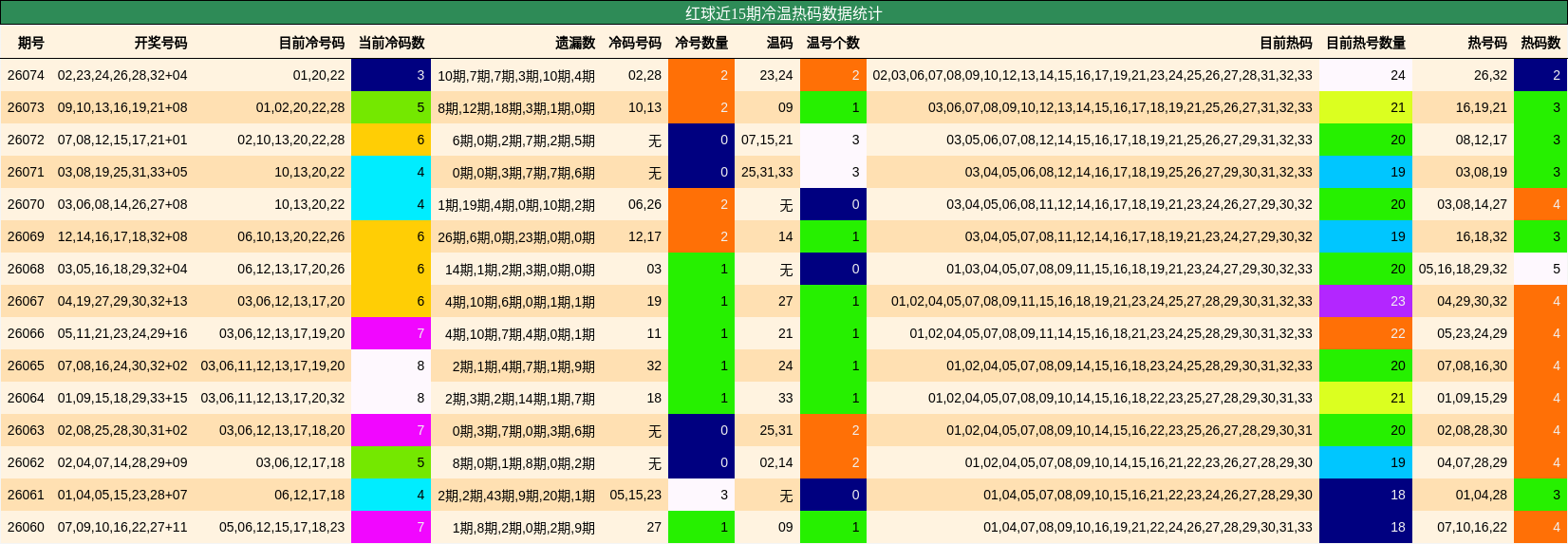Select missed periods 10期,7期,7期,3期,10期,4期
1568x544 pixels.
[x=516, y=75]
